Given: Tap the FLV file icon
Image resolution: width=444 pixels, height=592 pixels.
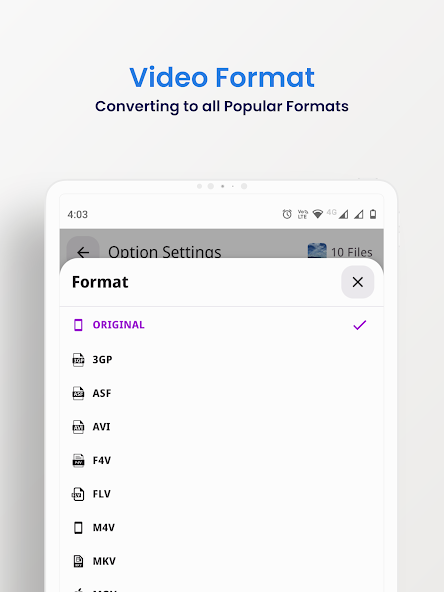Looking at the screenshot, I should pos(78,494).
